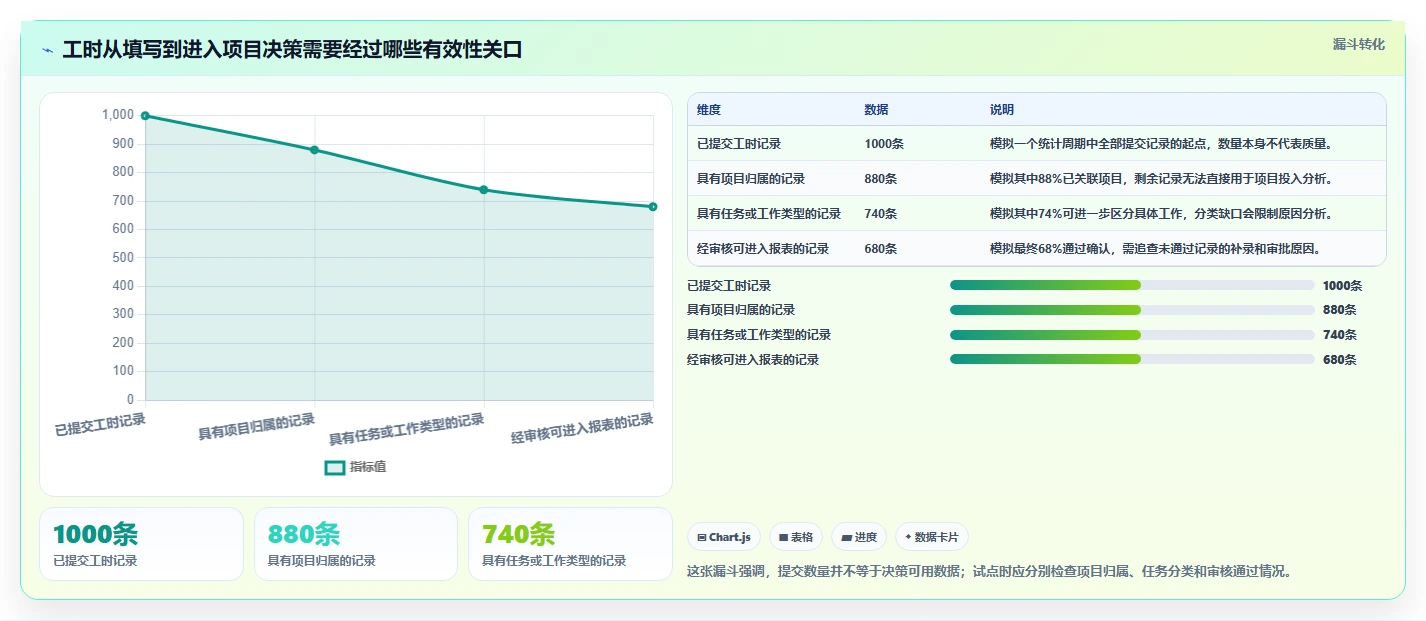
Task: Click the 漏斗转化 tag label
Action: pos(1359,44)
